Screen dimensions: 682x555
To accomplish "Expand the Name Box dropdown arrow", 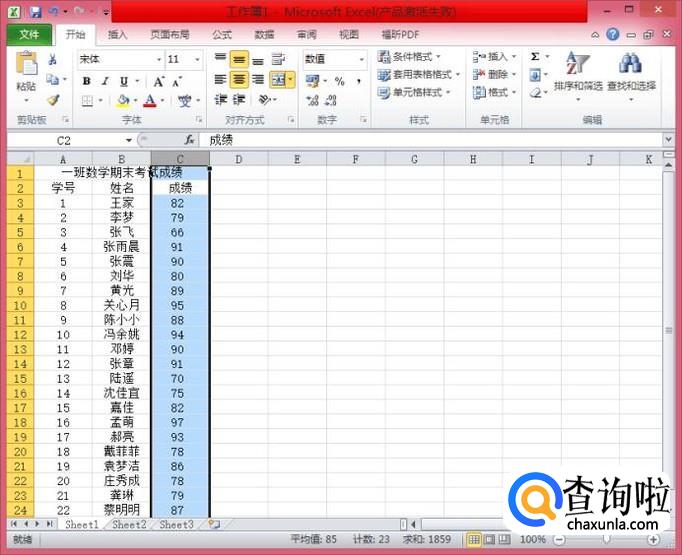I will (129, 140).
